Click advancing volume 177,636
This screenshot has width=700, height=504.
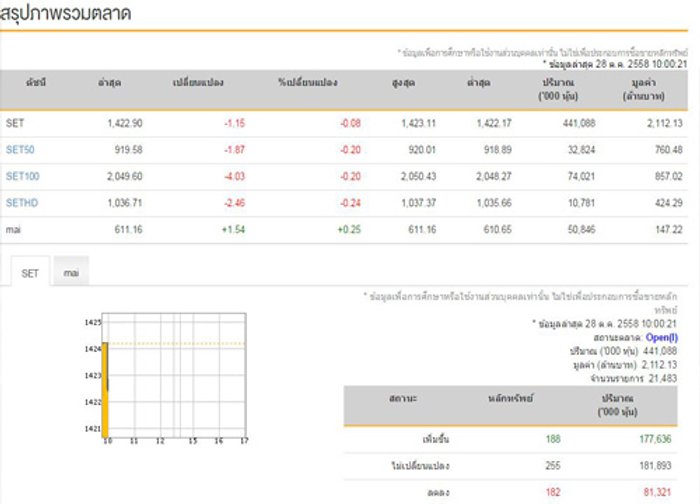(655, 439)
